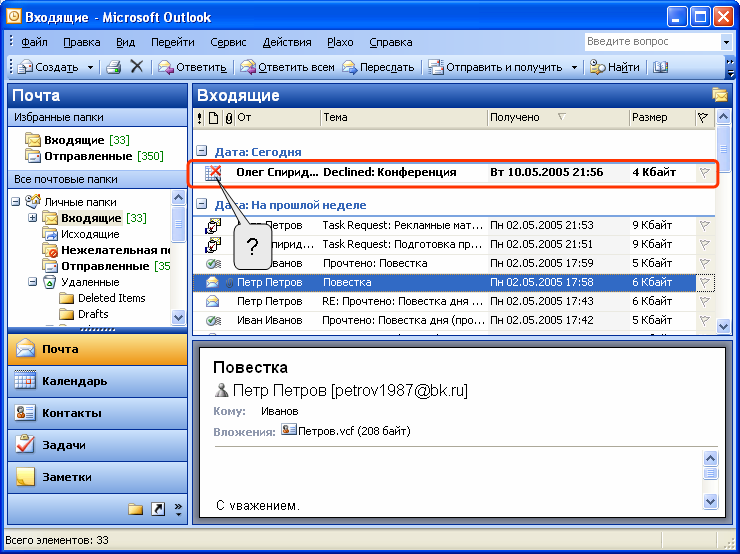Open configure buttons chevron at pane bottom
This screenshot has height=554, width=740.
pyautogui.click(x=178, y=509)
